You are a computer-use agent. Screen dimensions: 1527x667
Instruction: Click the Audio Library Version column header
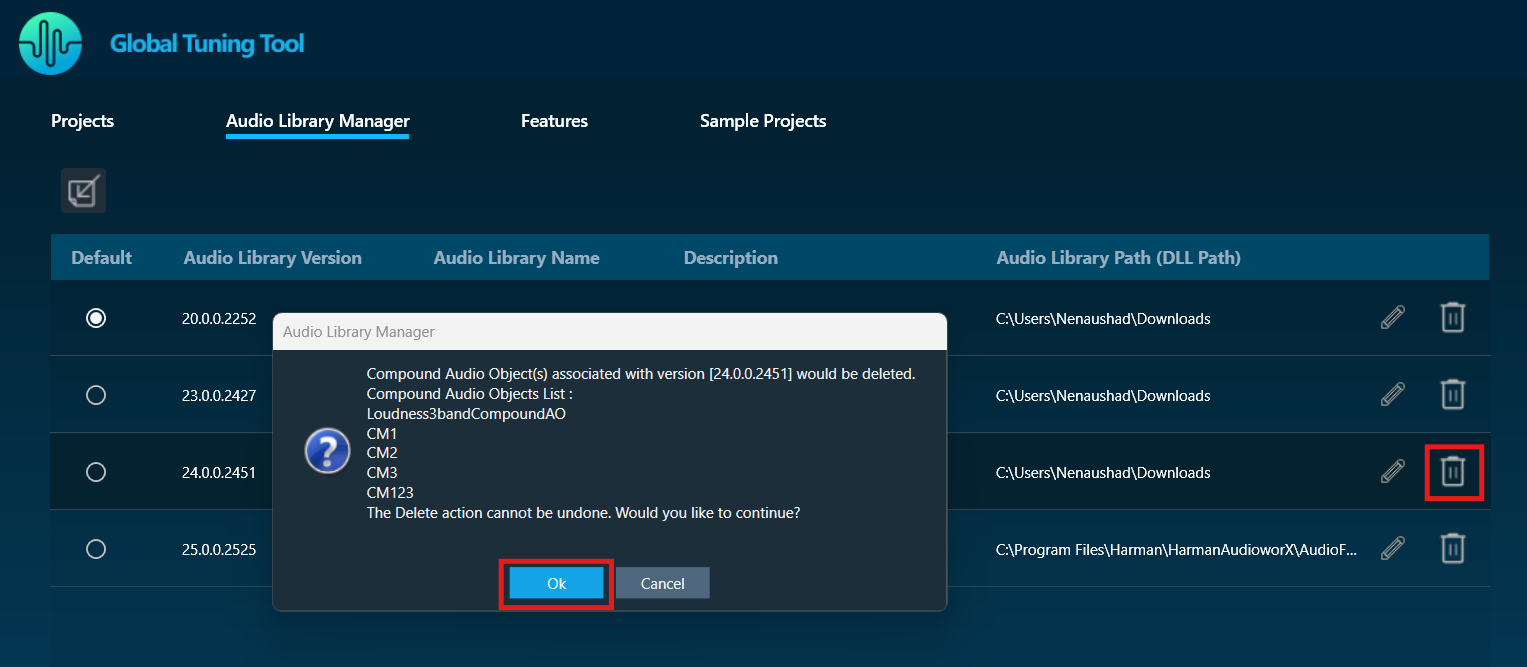[x=272, y=258]
